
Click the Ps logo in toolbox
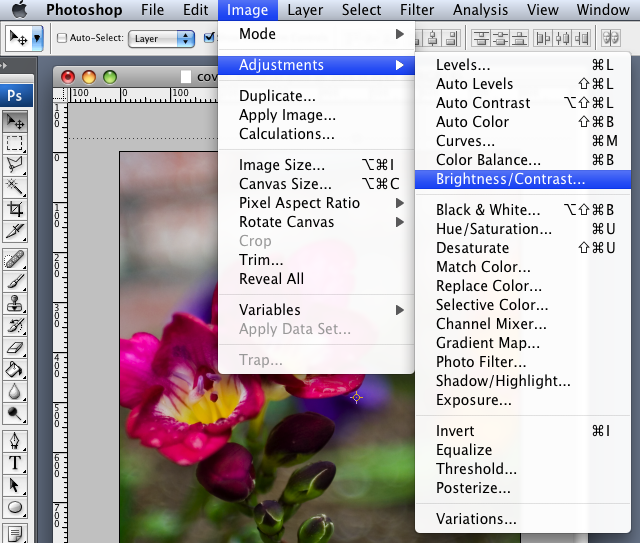(16, 96)
